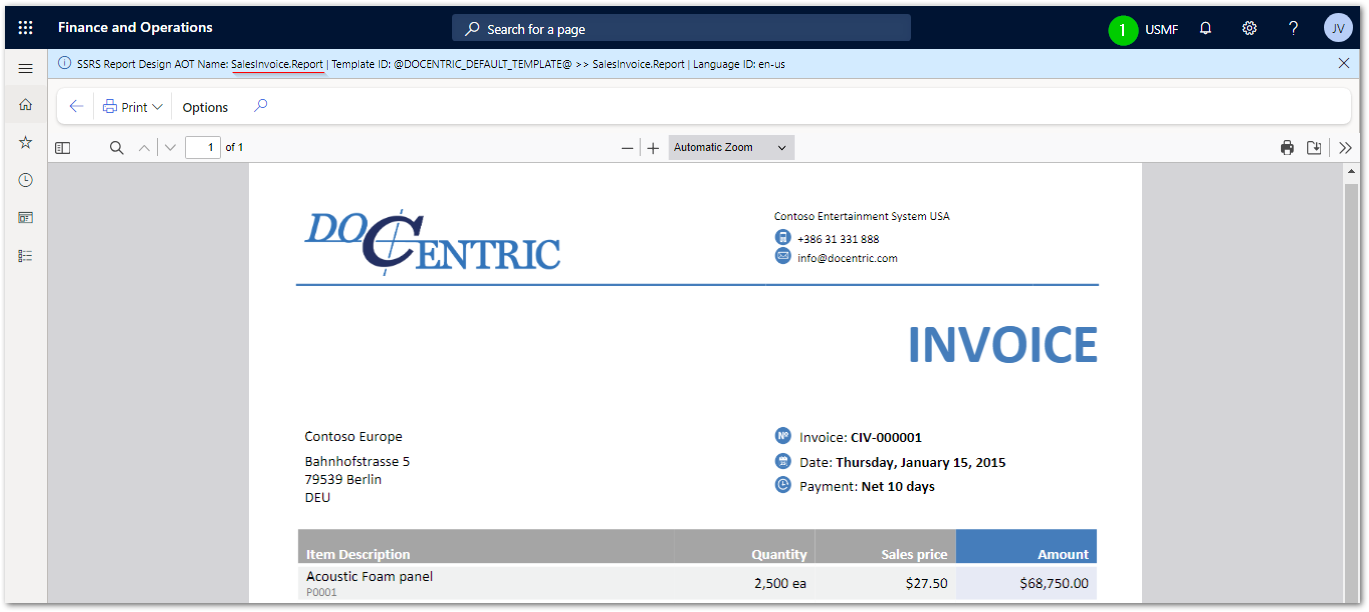1369x612 pixels.
Task: Open Favorites star in sidebar
Action: (x=26, y=143)
